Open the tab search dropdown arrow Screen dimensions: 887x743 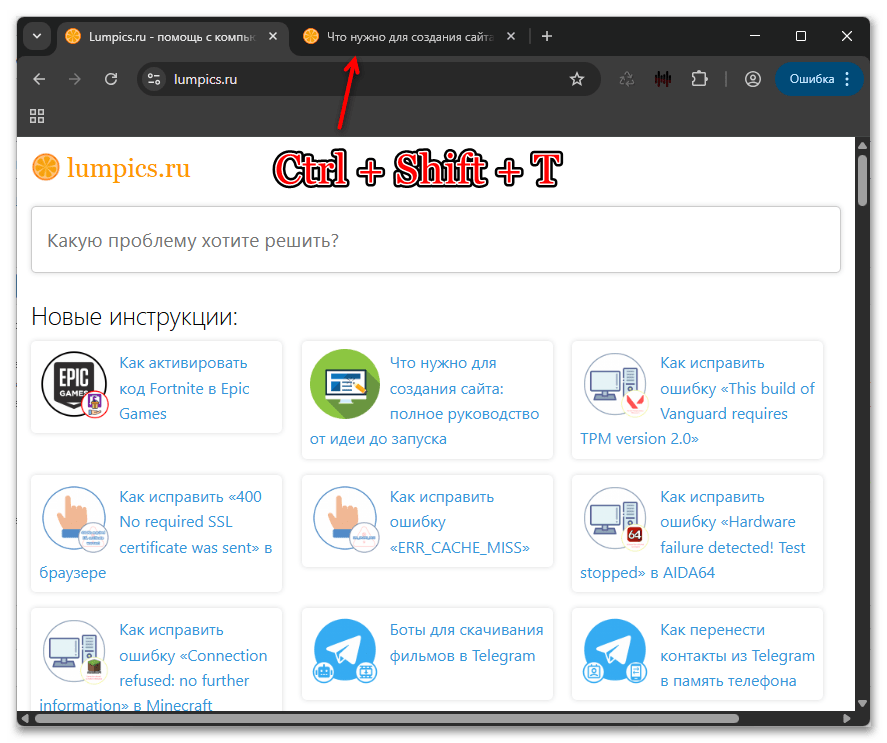coord(37,36)
